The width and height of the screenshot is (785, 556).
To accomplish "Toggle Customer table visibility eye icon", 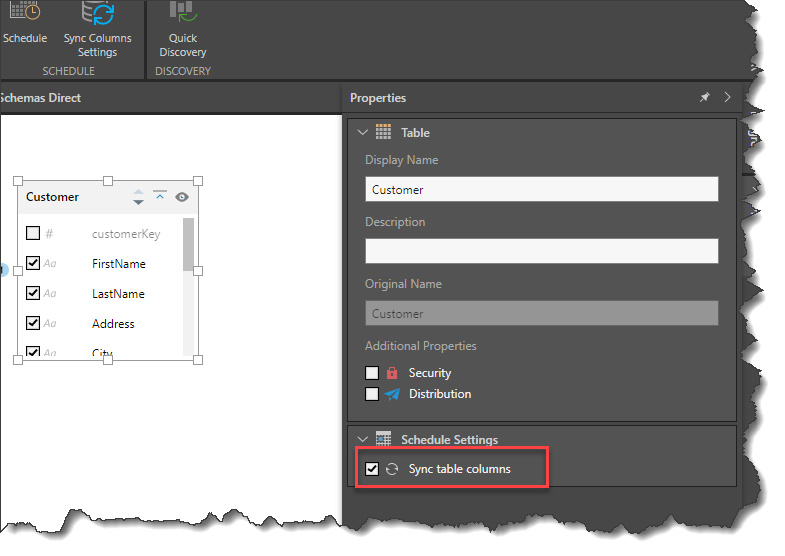I will [182, 197].
